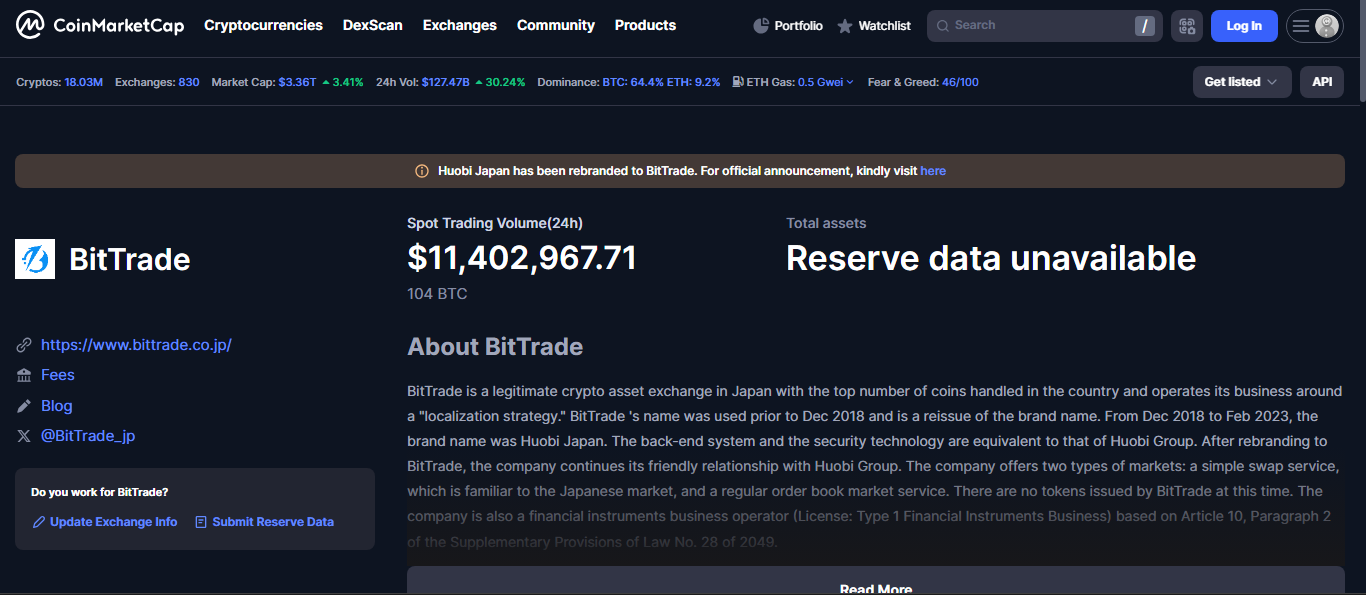Viewport: 1366px width, 595px height.
Task: Open the Community menu
Action: pos(556,25)
